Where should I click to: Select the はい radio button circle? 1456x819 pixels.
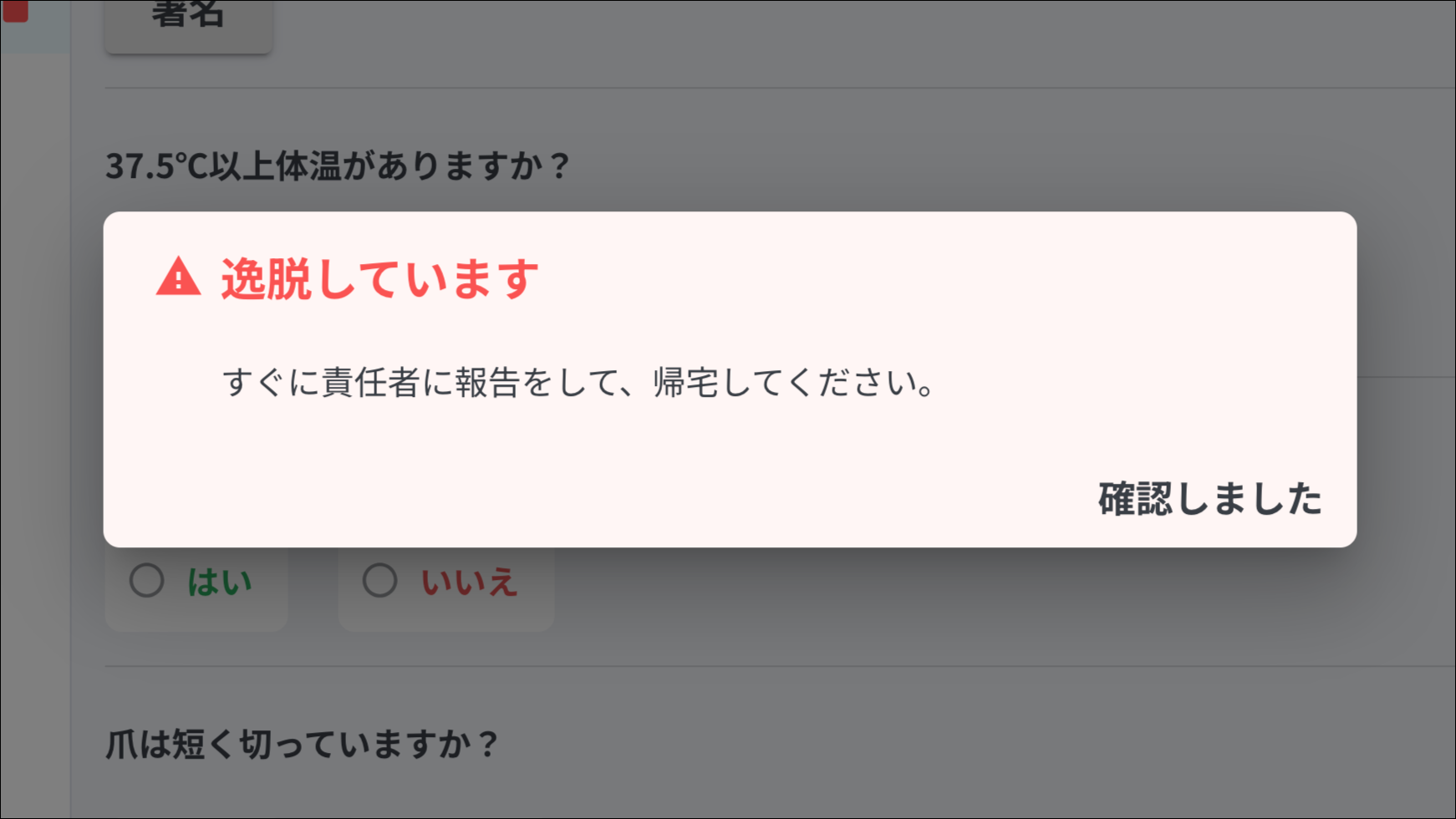click(147, 580)
